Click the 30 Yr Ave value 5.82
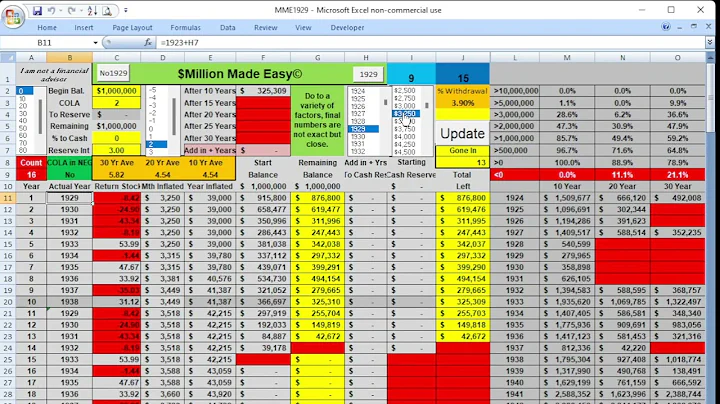Image resolution: width=720 pixels, height=404 pixels. coord(116,174)
